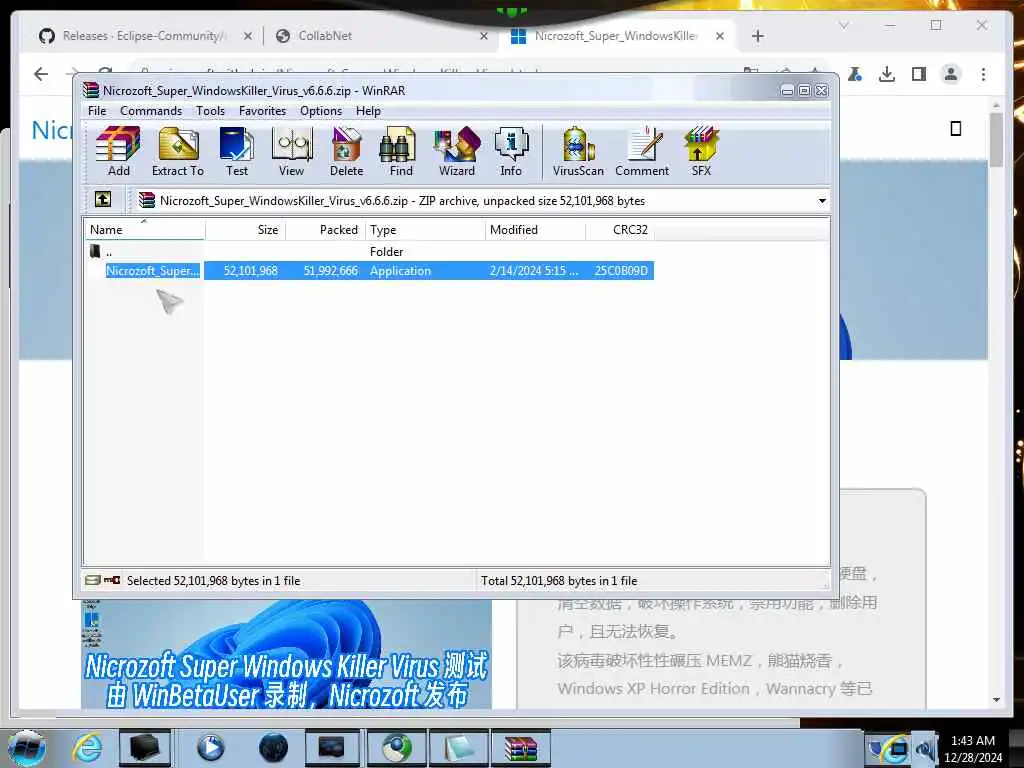The image size is (1024, 768).
Task: Click the 25C0B09D CRC32 value
Action: [x=621, y=270]
